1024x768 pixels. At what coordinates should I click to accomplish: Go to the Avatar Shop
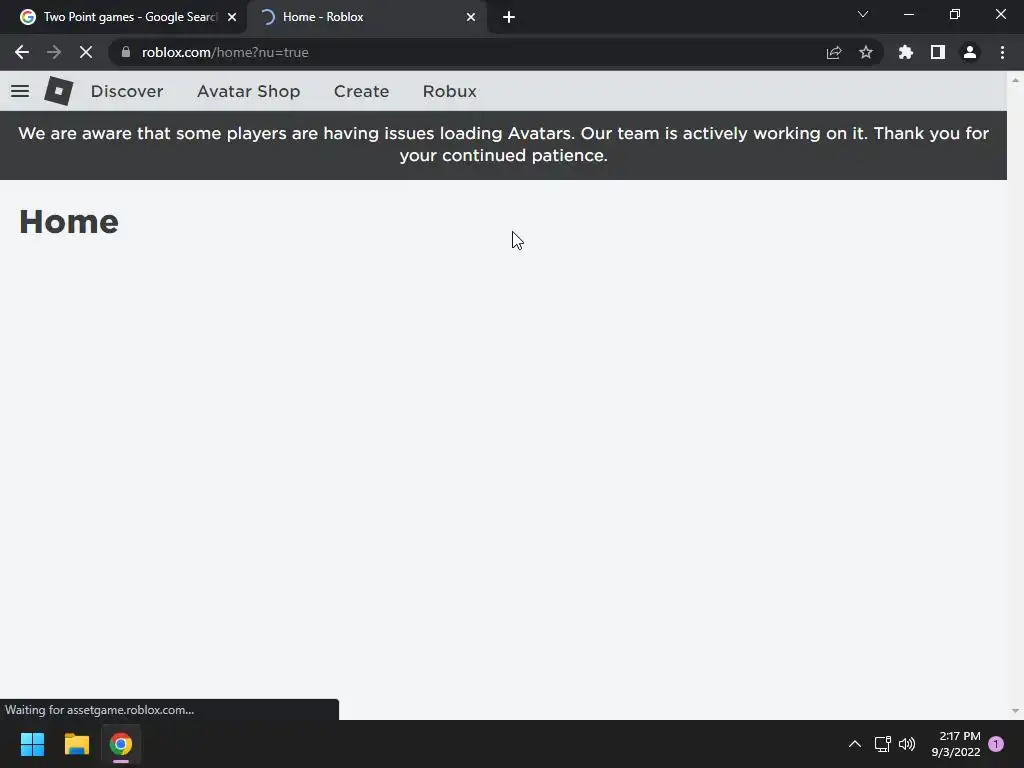click(x=248, y=91)
